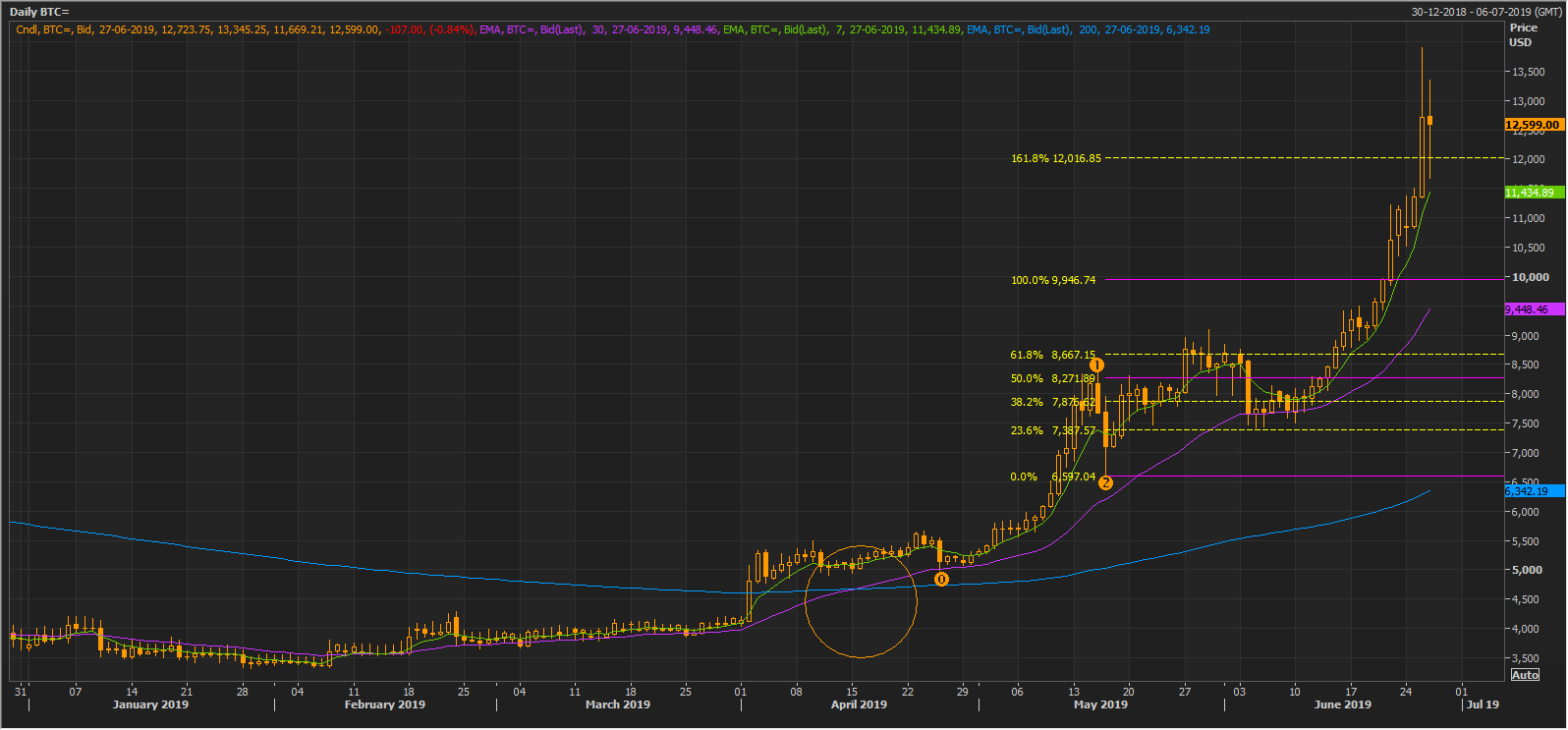Click the 7,000 price axis label
This screenshot has width=1568, height=730.
(x=1528, y=453)
